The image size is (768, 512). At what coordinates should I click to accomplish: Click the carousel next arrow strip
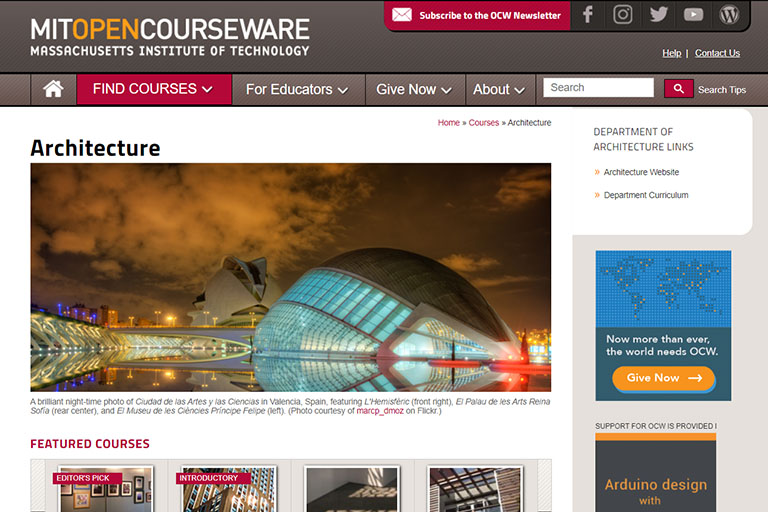(544, 486)
